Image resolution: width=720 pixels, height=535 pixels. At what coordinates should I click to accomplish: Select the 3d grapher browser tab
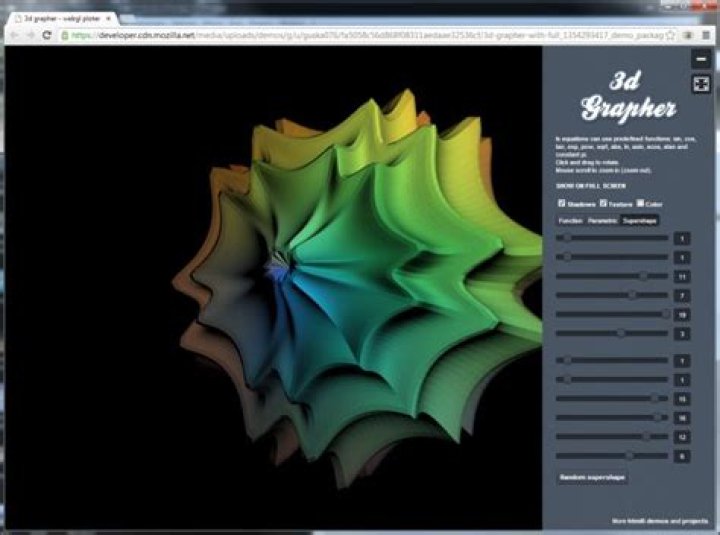[x=62, y=19]
